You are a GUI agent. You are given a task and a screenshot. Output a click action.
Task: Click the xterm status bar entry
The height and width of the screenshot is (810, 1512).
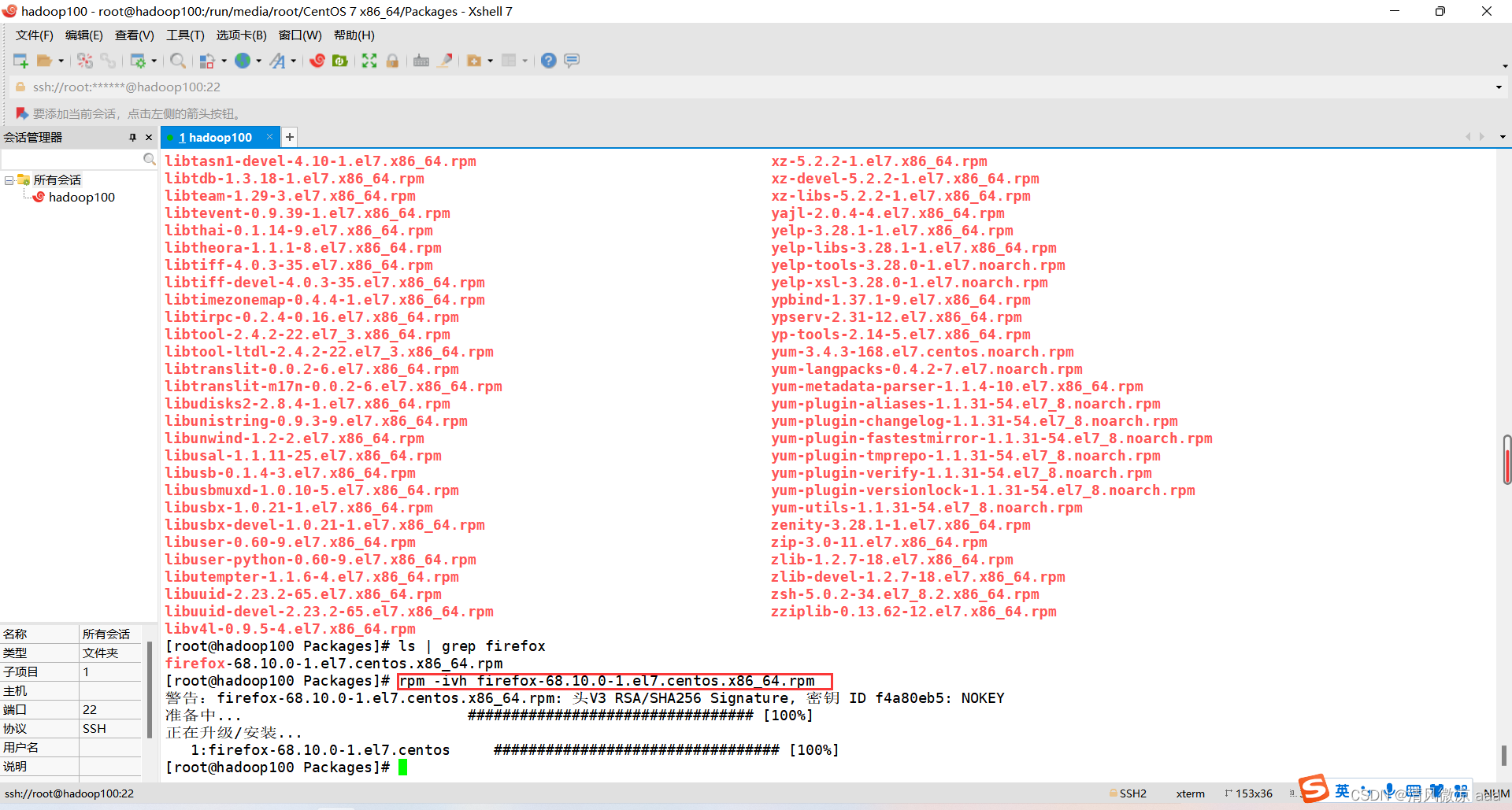click(1190, 793)
